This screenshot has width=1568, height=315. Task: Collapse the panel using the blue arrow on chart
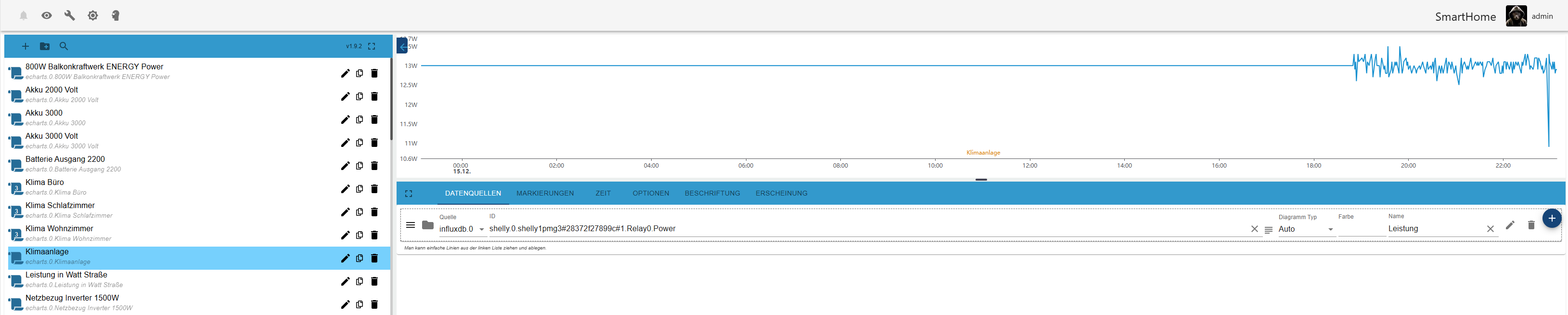402,46
